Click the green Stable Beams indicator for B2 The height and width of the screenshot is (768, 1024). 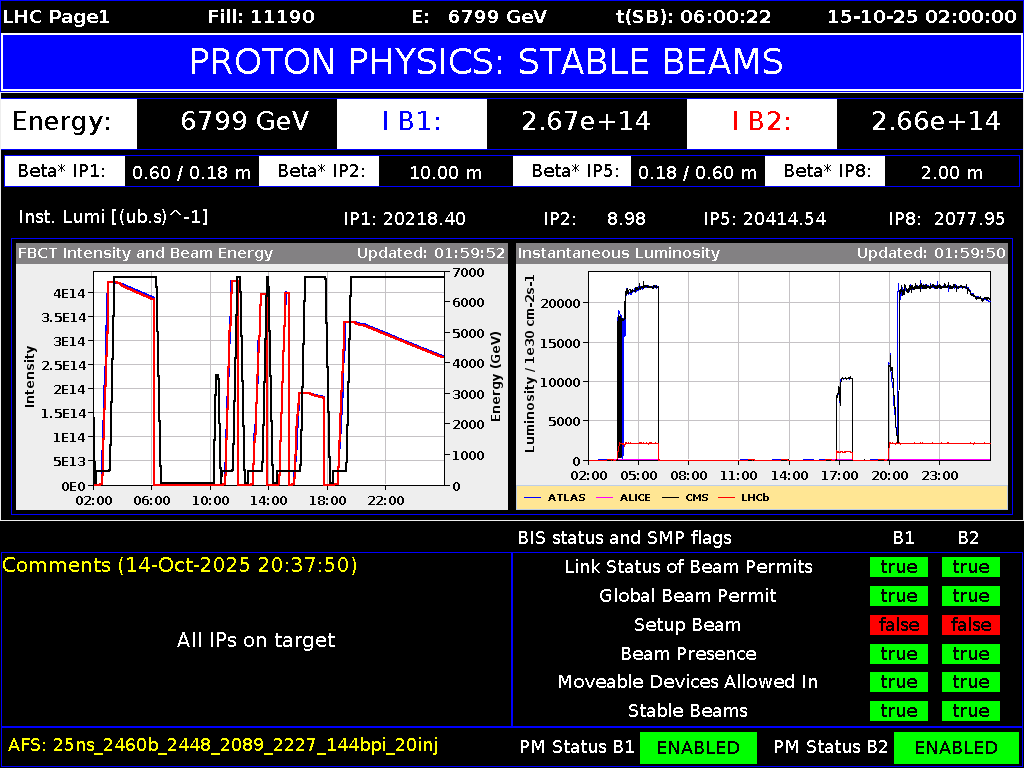point(969,711)
